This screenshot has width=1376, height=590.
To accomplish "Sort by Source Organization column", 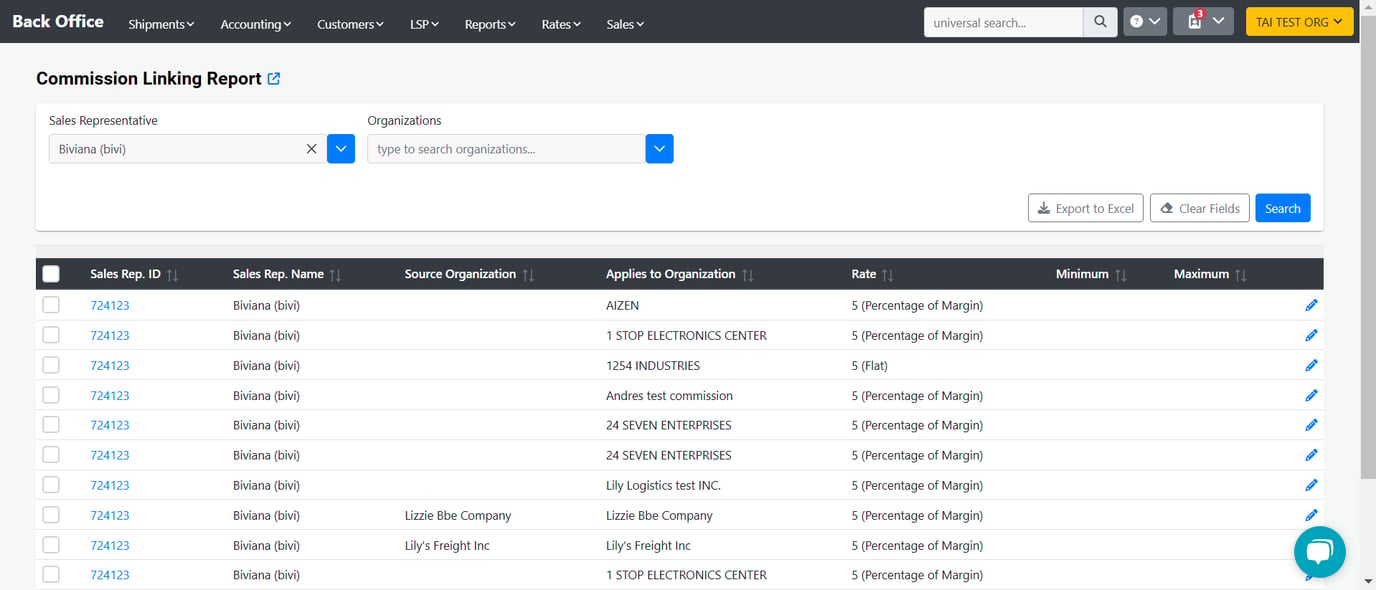I will [x=528, y=275].
